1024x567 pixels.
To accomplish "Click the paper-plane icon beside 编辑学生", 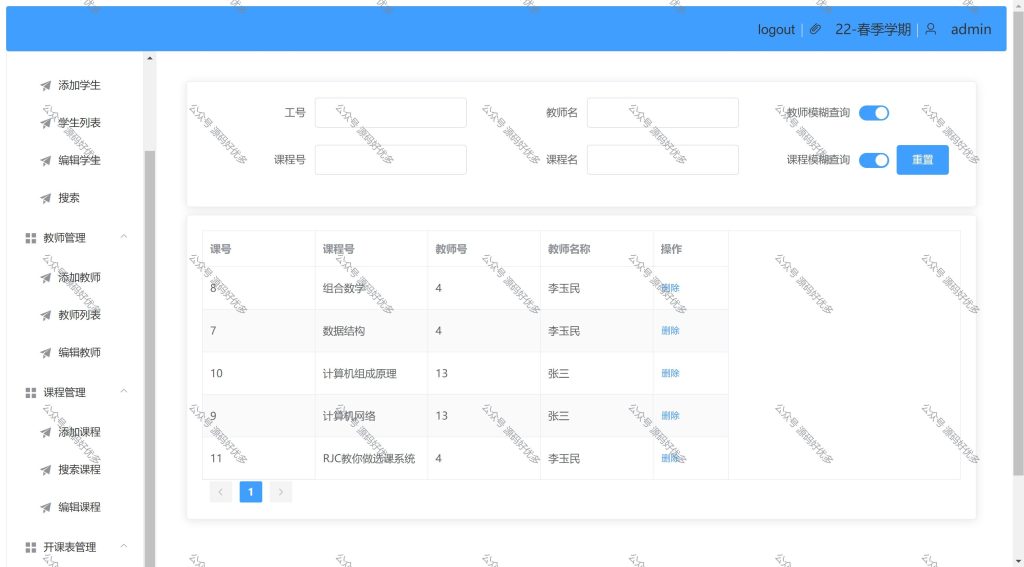I will tap(46, 161).
